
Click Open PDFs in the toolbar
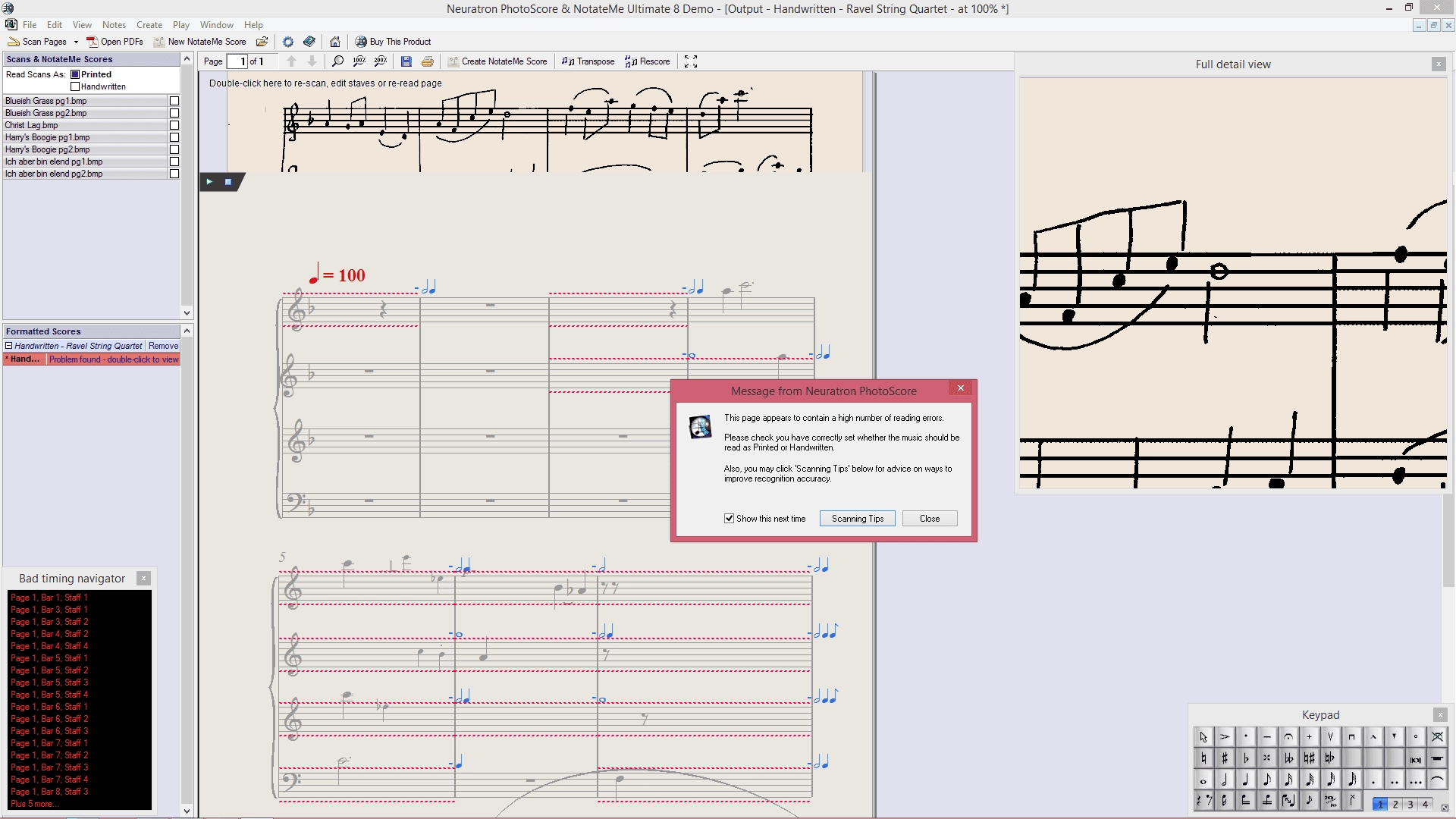115,42
